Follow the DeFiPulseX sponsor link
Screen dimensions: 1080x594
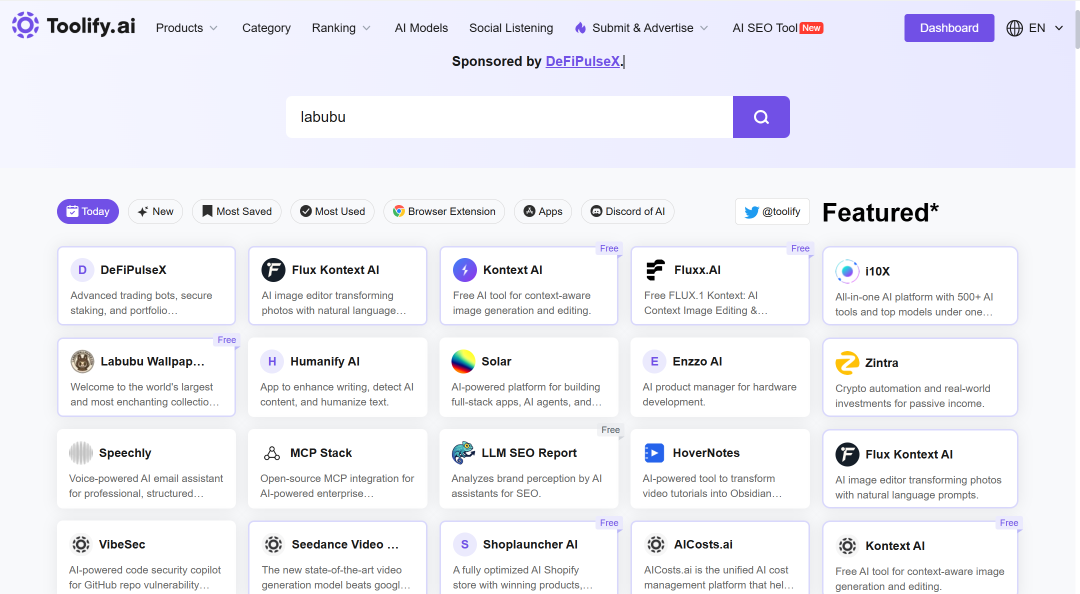583,61
